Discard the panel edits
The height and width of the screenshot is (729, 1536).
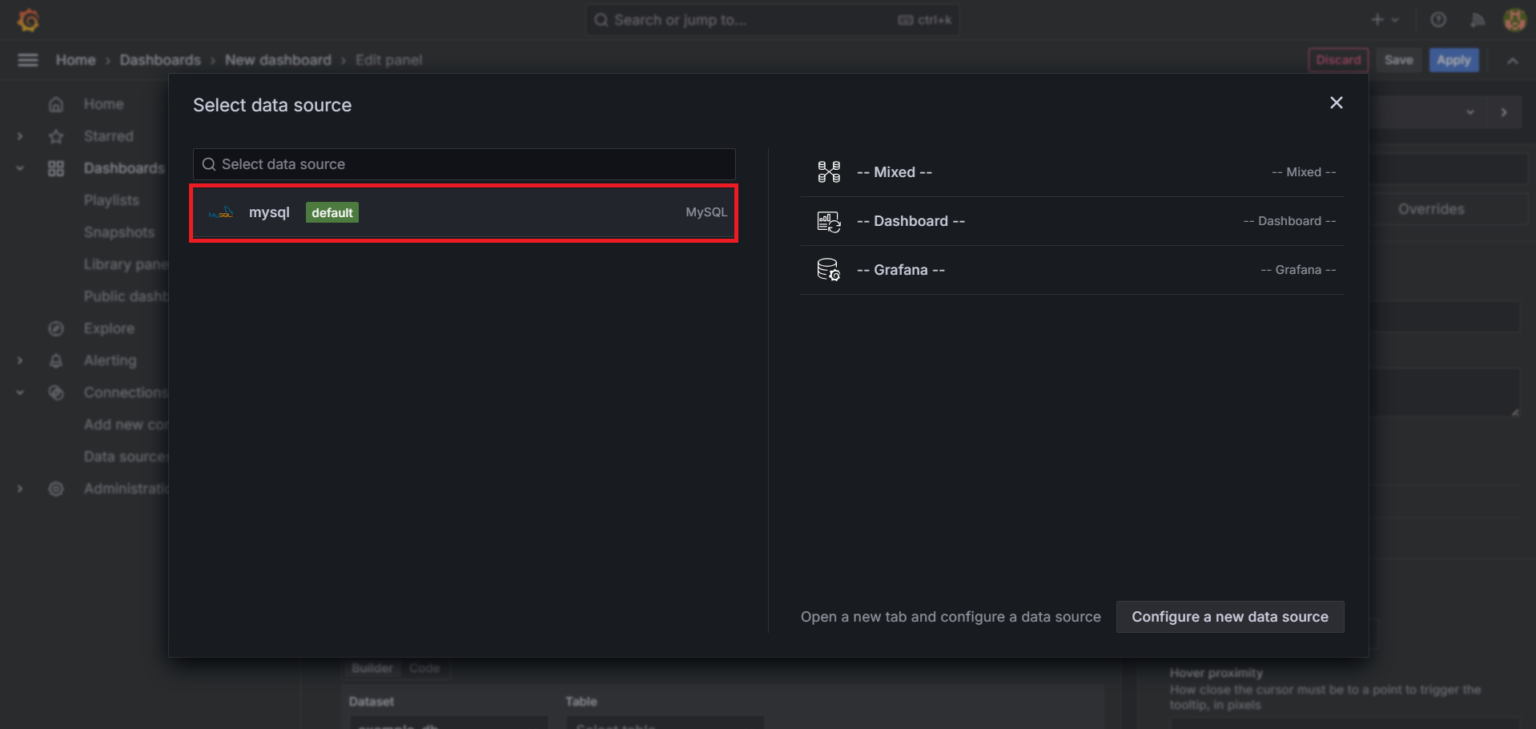coord(1338,59)
